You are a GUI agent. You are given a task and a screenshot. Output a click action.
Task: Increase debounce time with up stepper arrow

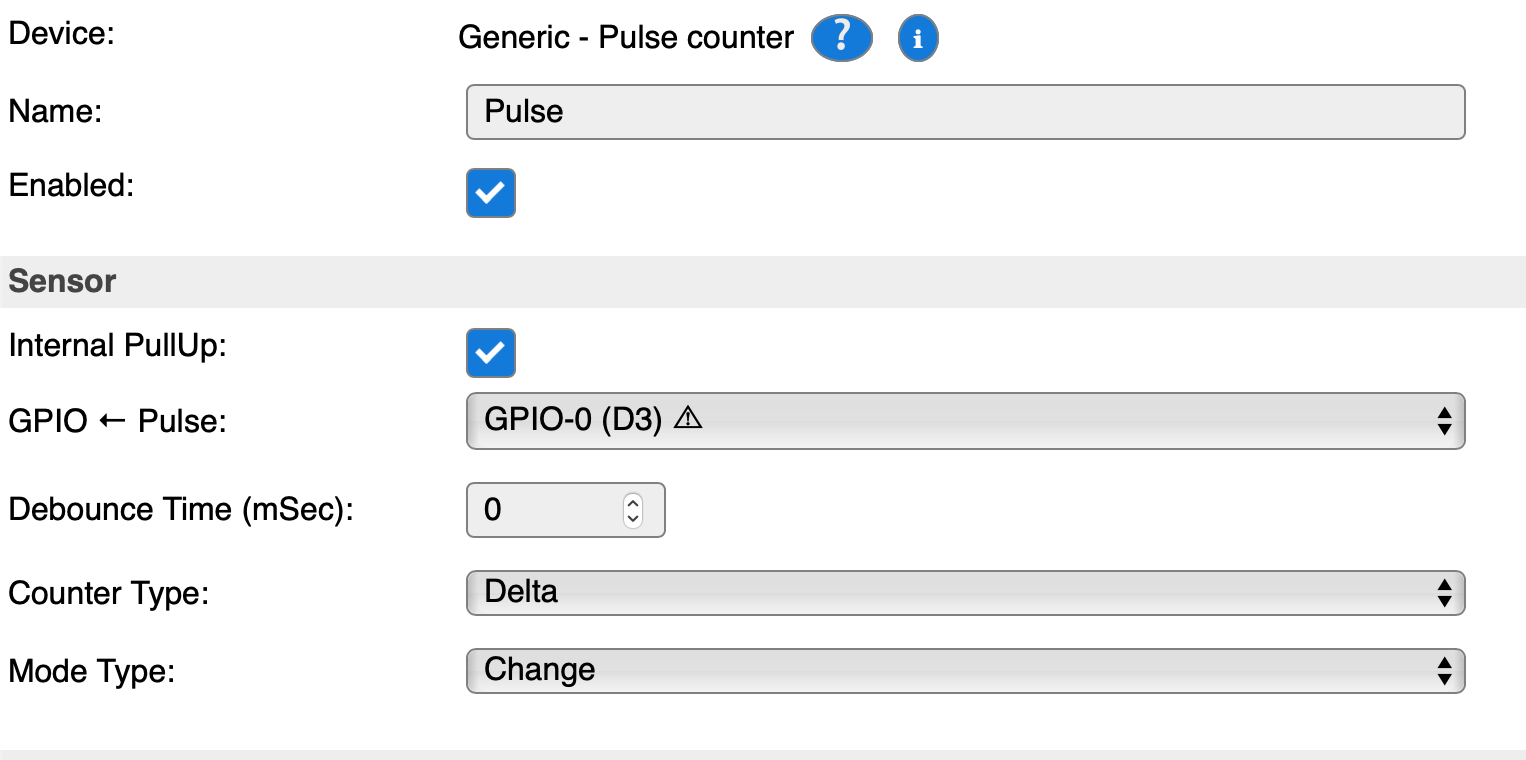632,502
